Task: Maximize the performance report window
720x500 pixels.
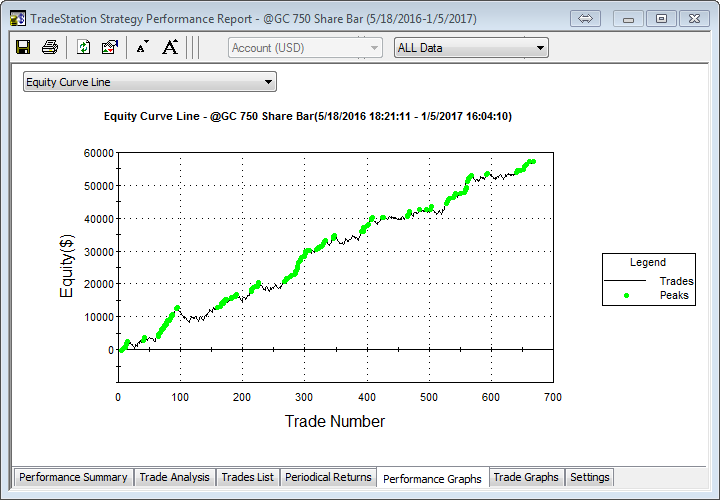Action: tap(660, 18)
